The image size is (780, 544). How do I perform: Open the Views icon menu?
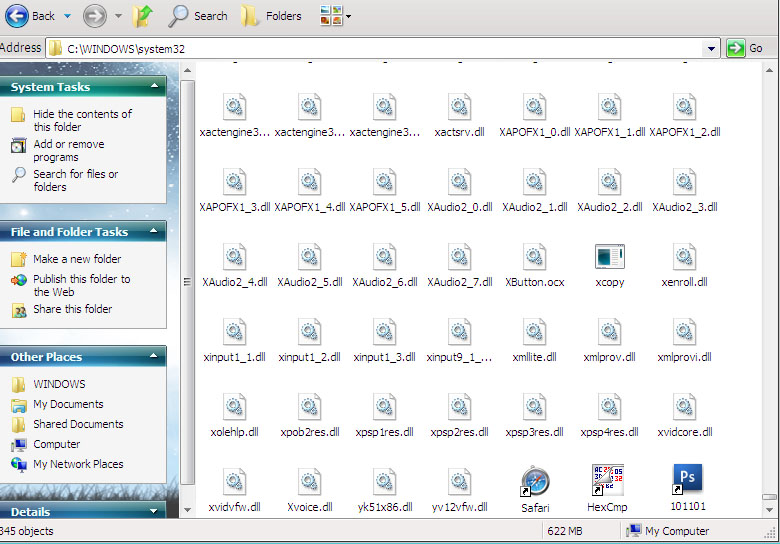331,16
